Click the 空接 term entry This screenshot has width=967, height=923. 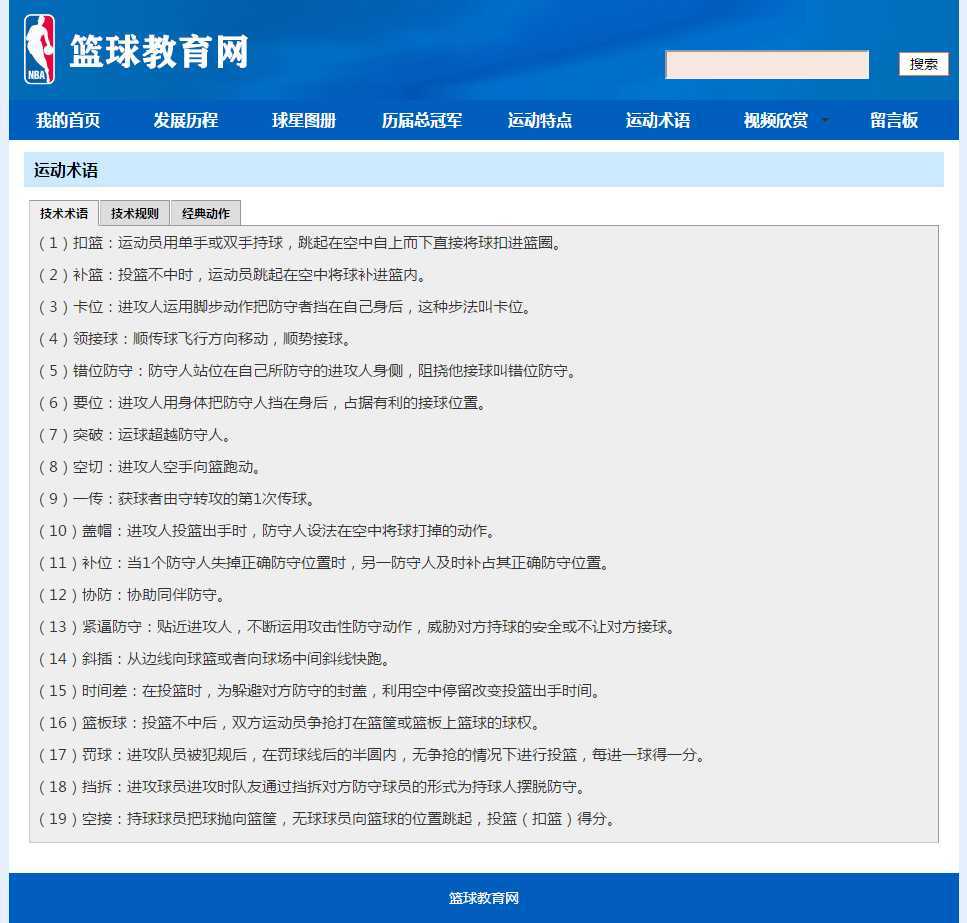click(326, 819)
